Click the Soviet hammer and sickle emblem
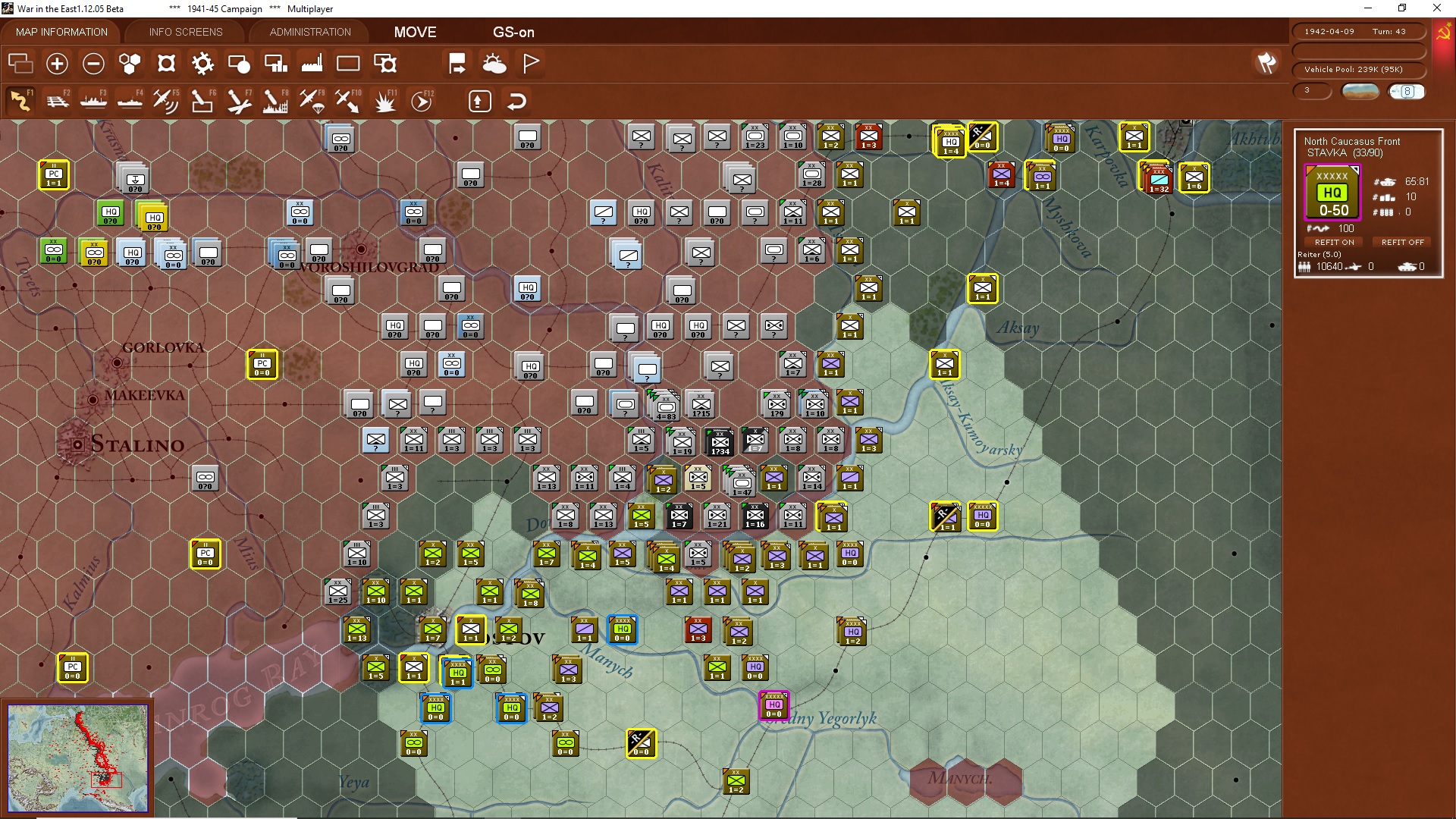The image size is (1456, 819). click(x=1443, y=32)
